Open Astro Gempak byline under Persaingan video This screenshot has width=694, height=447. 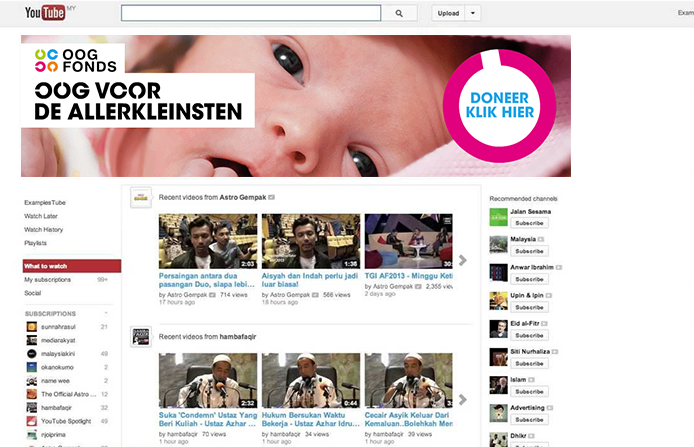click(187, 295)
